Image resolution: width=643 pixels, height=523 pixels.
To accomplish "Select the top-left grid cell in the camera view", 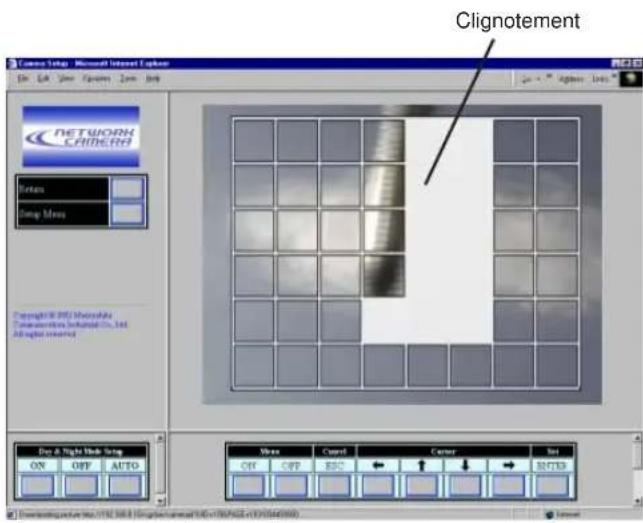I will (x=254, y=141).
